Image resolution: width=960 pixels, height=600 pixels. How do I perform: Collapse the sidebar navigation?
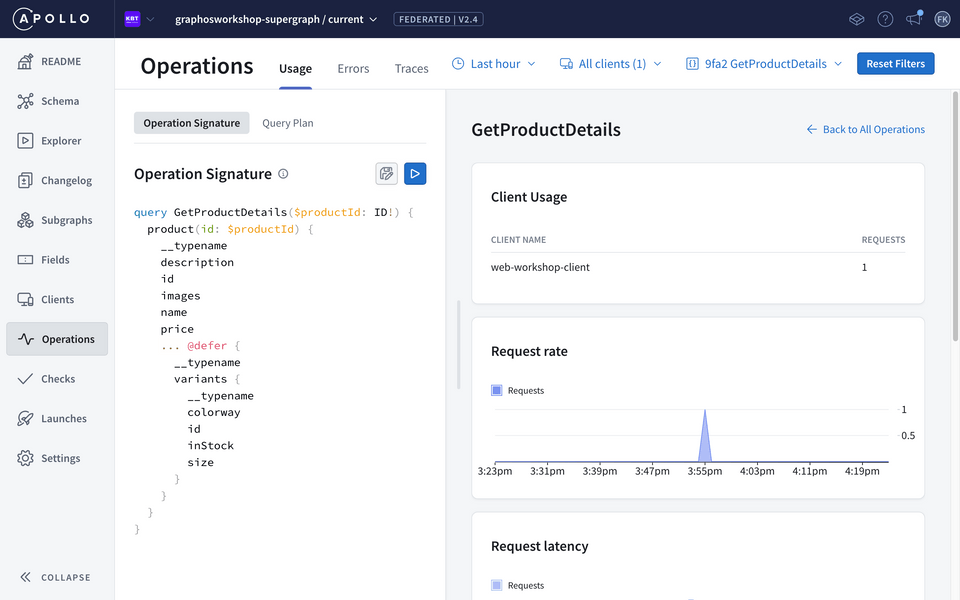point(55,577)
